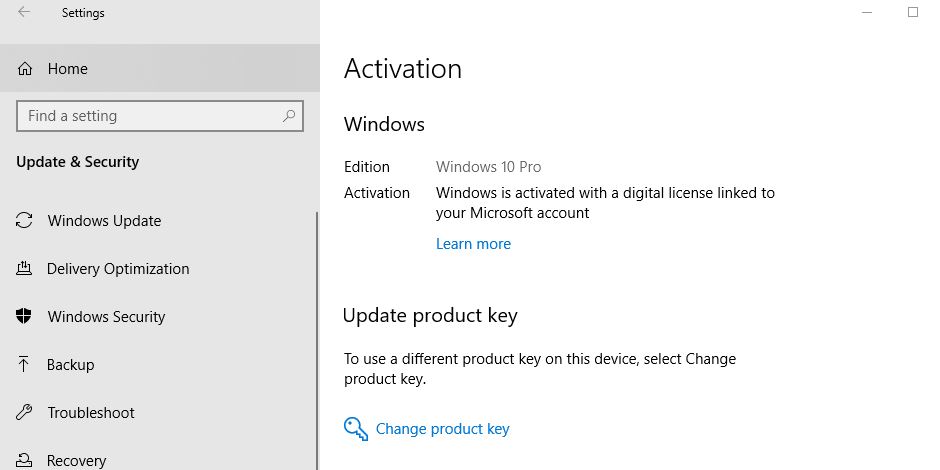The height and width of the screenshot is (470, 940).
Task: Click the Update product key heading
Action: point(430,315)
